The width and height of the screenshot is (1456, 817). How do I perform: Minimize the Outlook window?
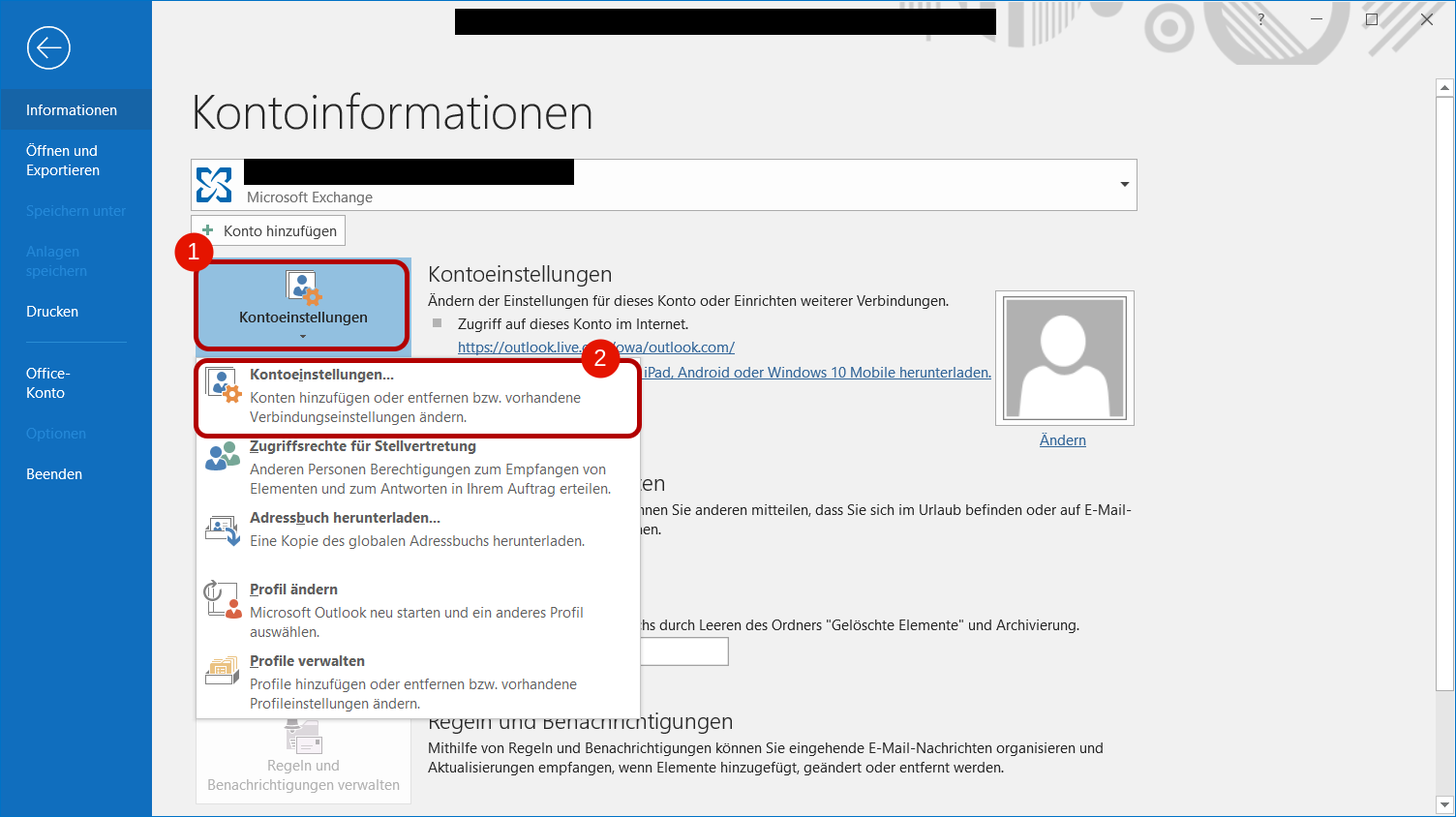click(x=1317, y=19)
